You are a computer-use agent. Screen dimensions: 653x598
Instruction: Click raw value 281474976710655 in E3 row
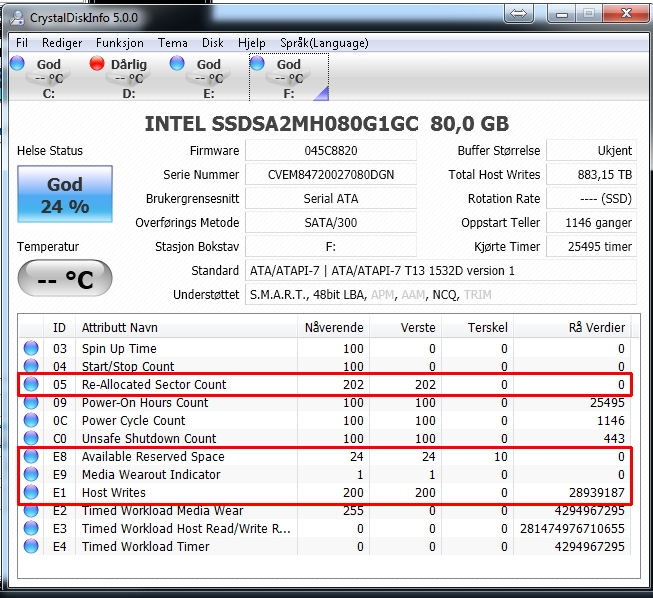[572, 528]
